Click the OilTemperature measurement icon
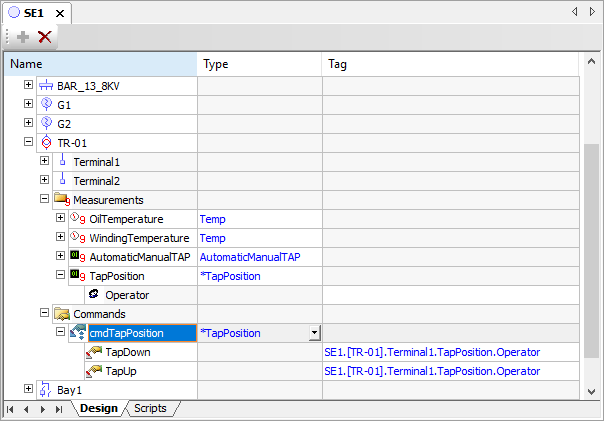 (x=78, y=219)
